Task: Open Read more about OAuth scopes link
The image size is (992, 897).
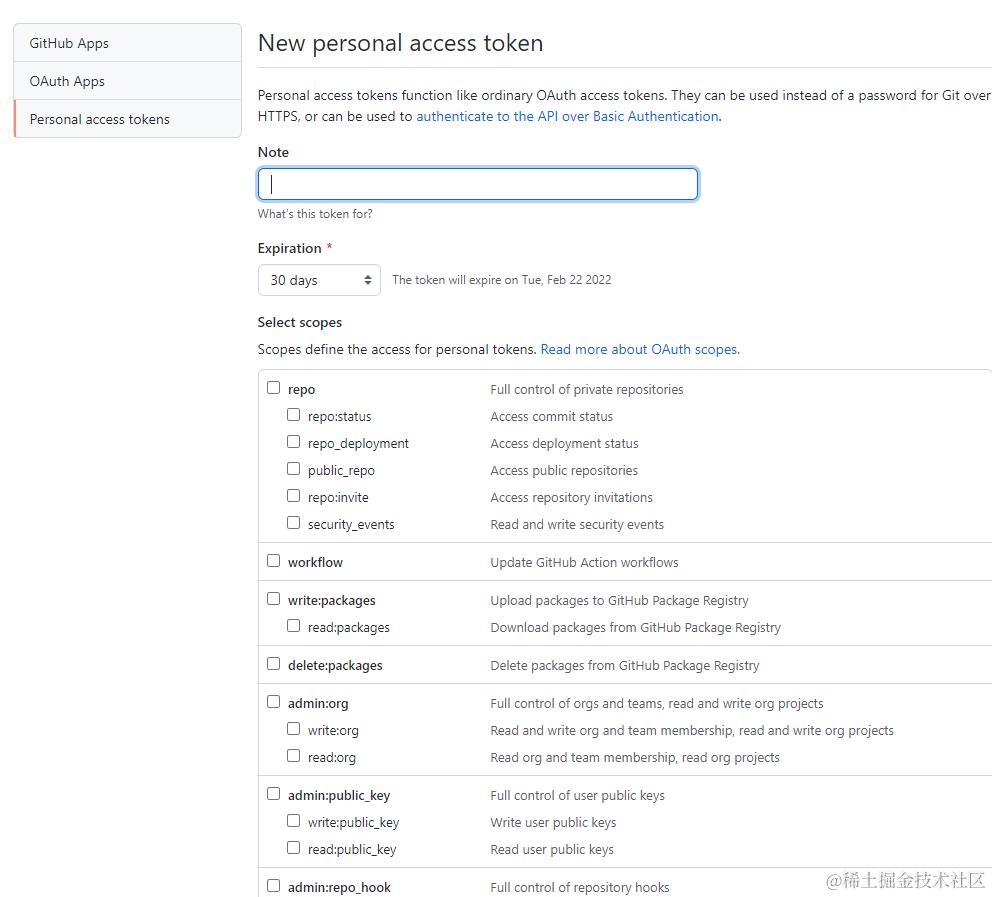Action: [640, 349]
